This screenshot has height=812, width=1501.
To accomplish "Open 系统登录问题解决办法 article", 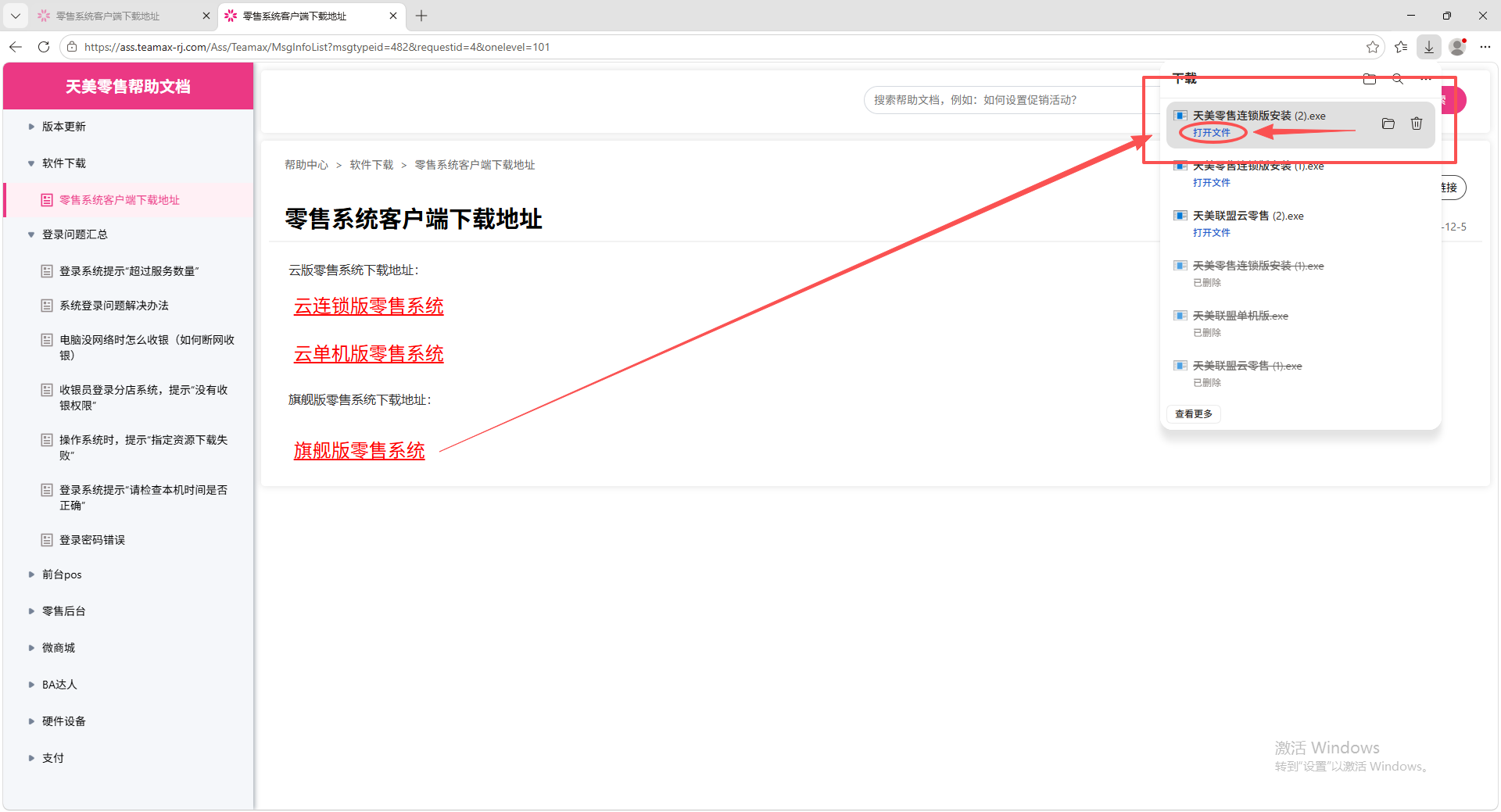I will pyautogui.click(x=114, y=306).
